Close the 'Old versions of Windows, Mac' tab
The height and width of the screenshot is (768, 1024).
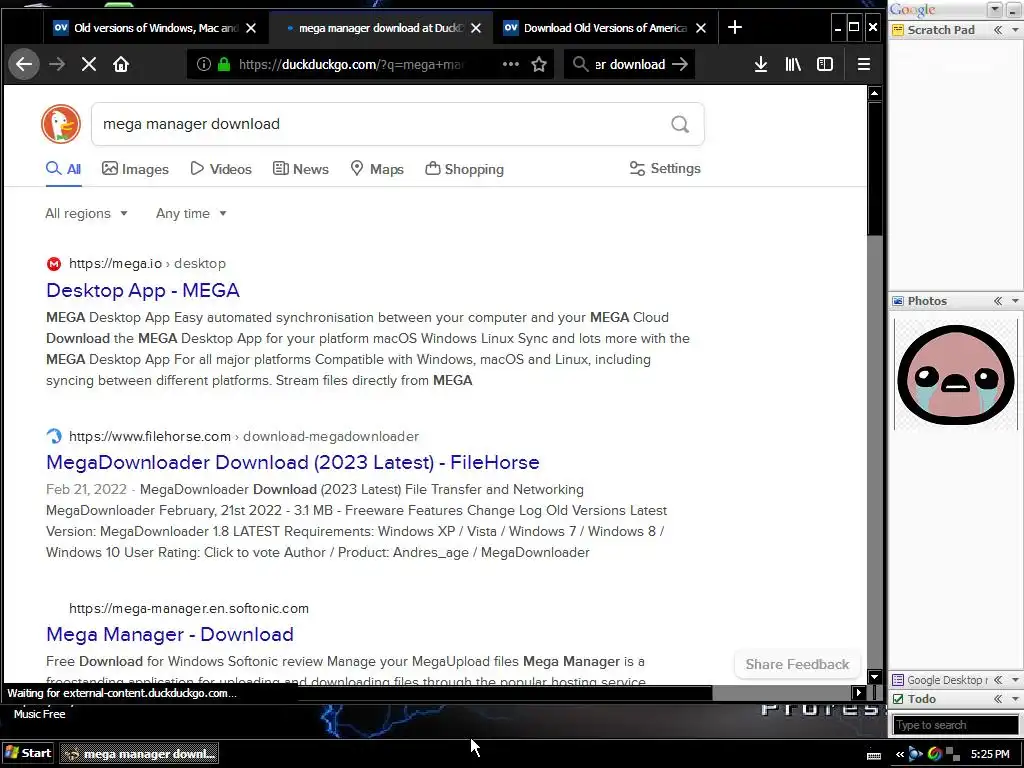251,28
